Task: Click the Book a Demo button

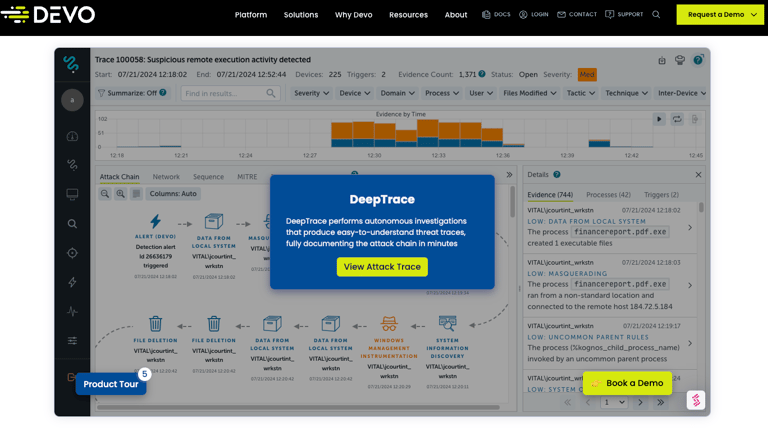Action: click(627, 383)
